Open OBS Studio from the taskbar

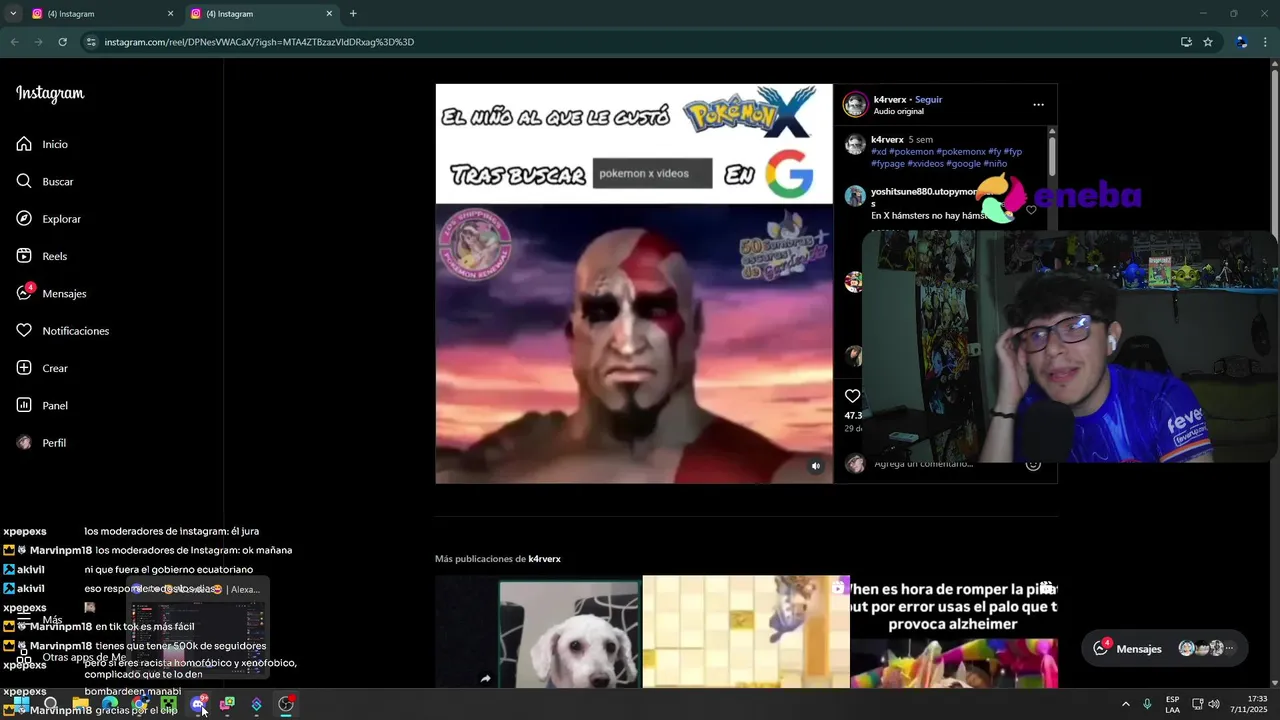click(x=286, y=704)
